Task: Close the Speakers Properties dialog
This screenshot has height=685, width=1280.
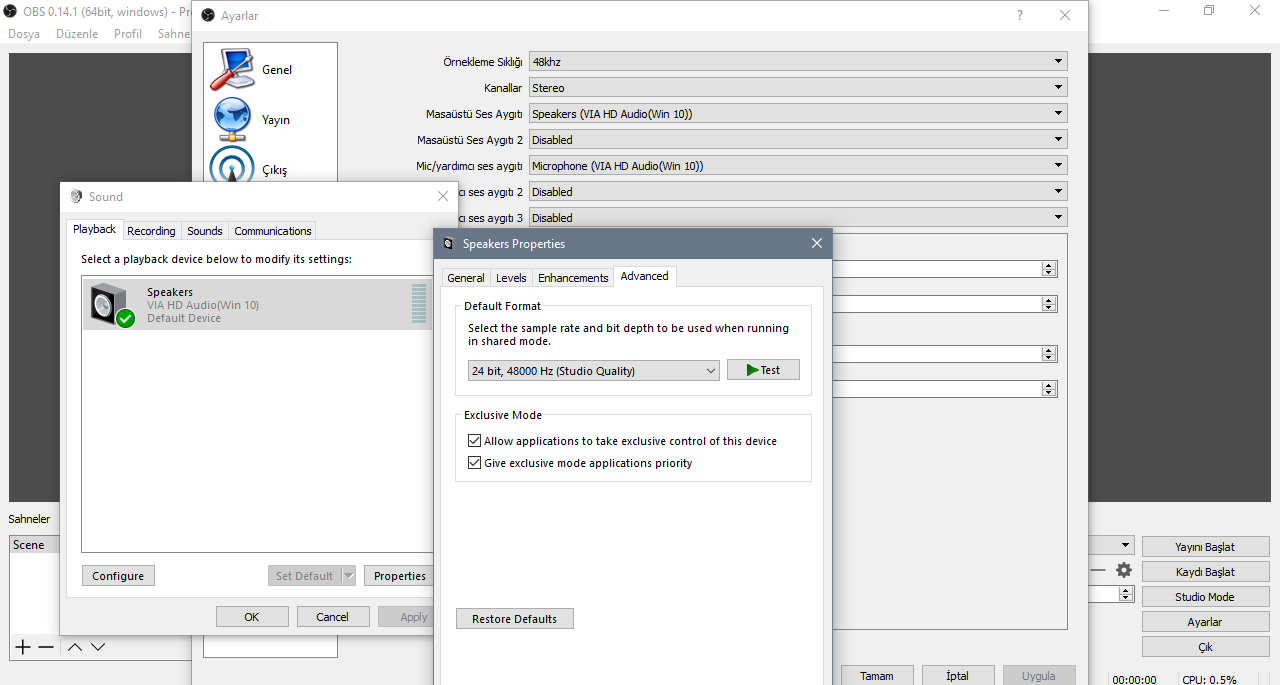Action: pyautogui.click(x=817, y=243)
